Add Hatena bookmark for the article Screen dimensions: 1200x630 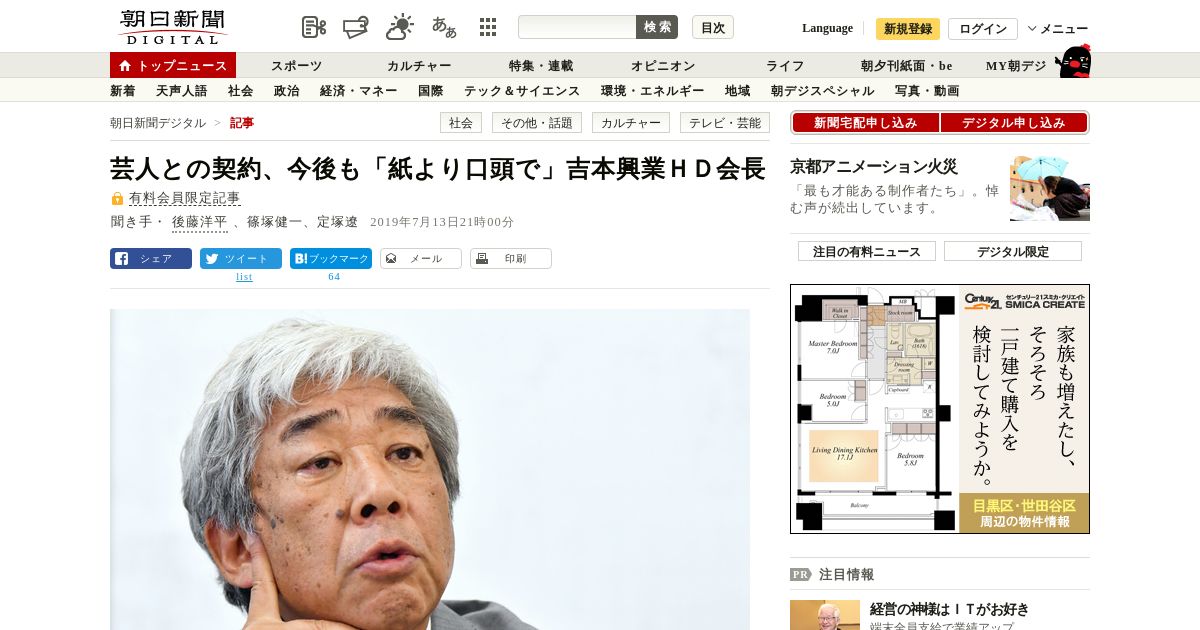[331, 258]
